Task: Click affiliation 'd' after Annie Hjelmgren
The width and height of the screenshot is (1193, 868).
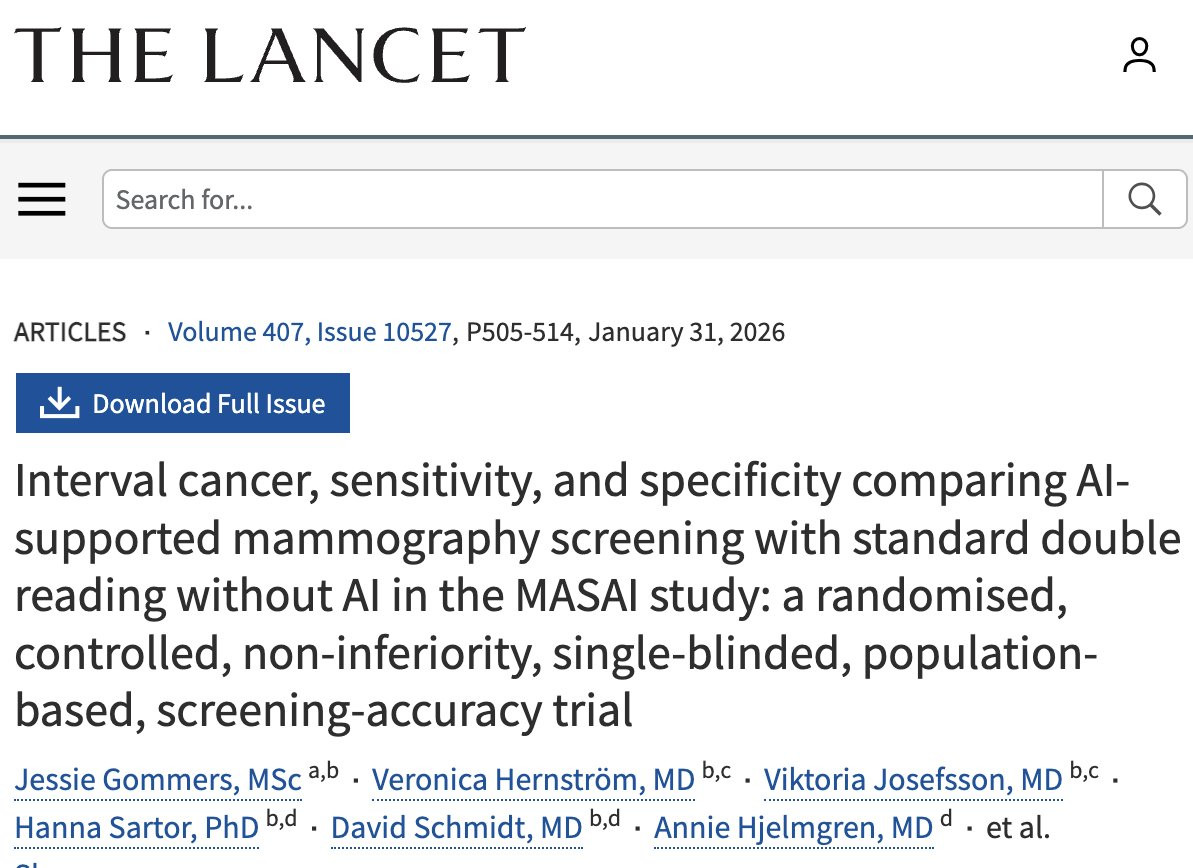Action: [946, 819]
